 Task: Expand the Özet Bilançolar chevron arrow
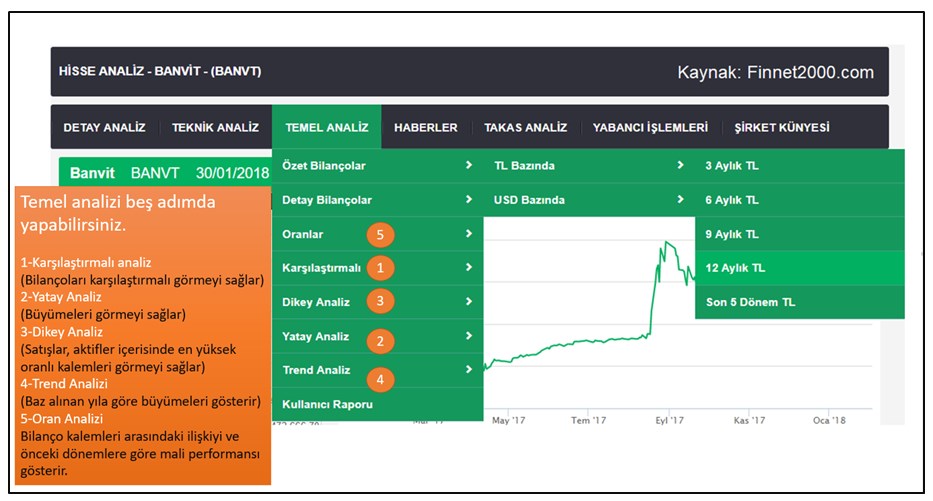pos(469,165)
